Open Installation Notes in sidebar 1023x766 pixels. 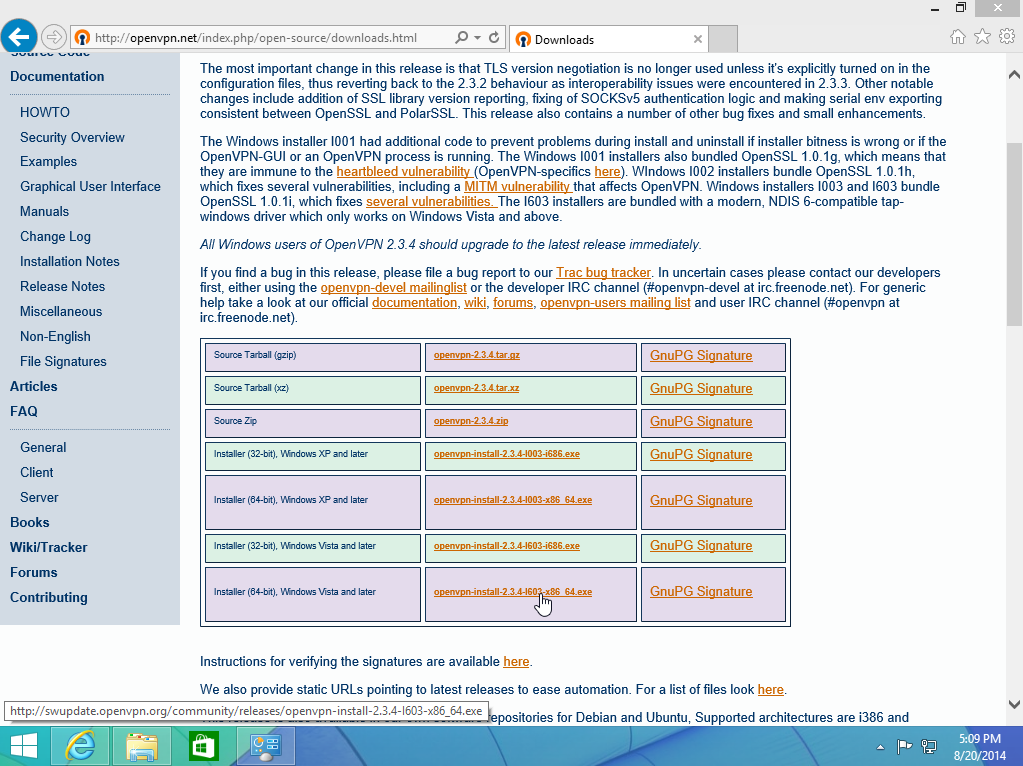[69, 262]
